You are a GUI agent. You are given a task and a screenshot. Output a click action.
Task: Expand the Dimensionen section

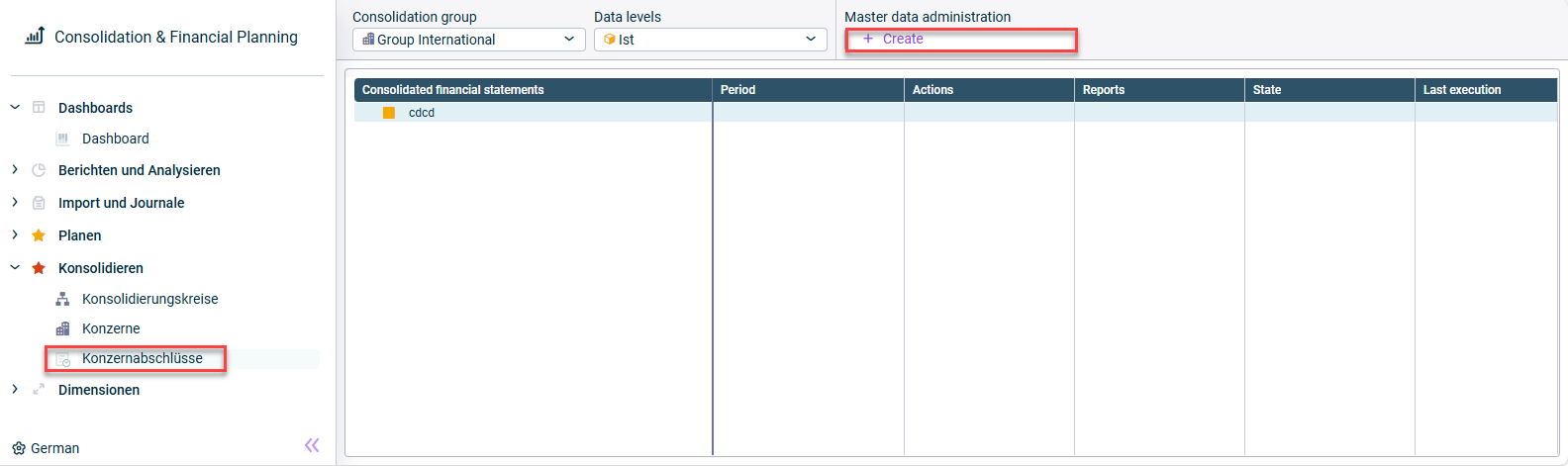tap(15, 390)
